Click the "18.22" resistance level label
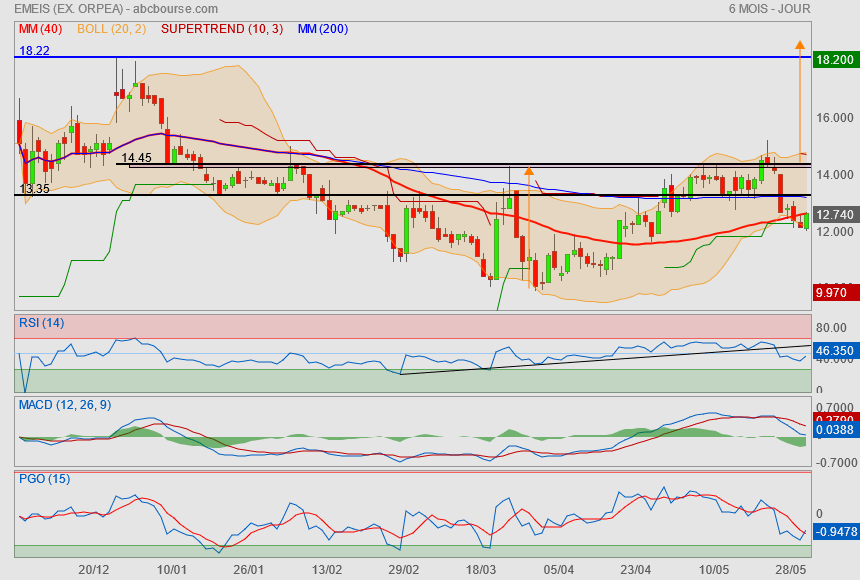Image resolution: width=860 pixels, height=580 pixels. click(34, 50)
